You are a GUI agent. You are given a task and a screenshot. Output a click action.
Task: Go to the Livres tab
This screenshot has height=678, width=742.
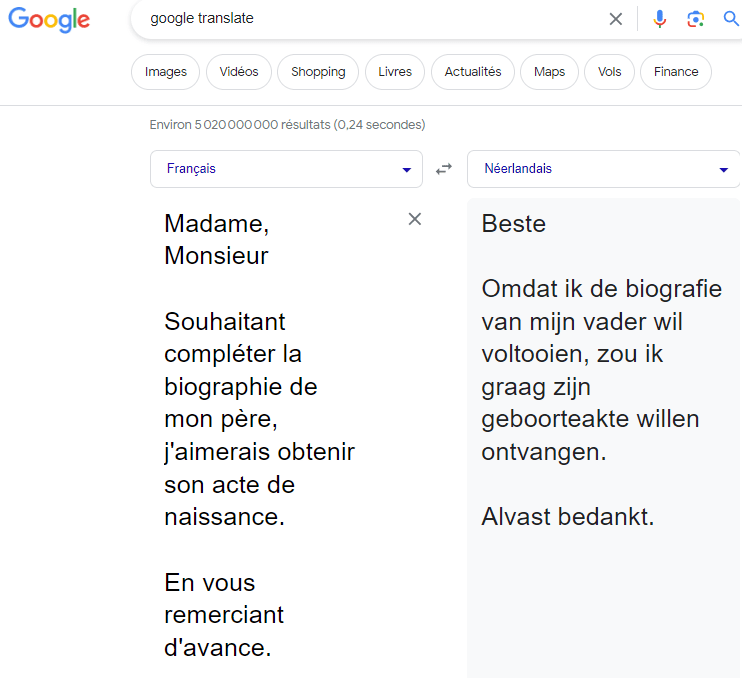(395, 72)
